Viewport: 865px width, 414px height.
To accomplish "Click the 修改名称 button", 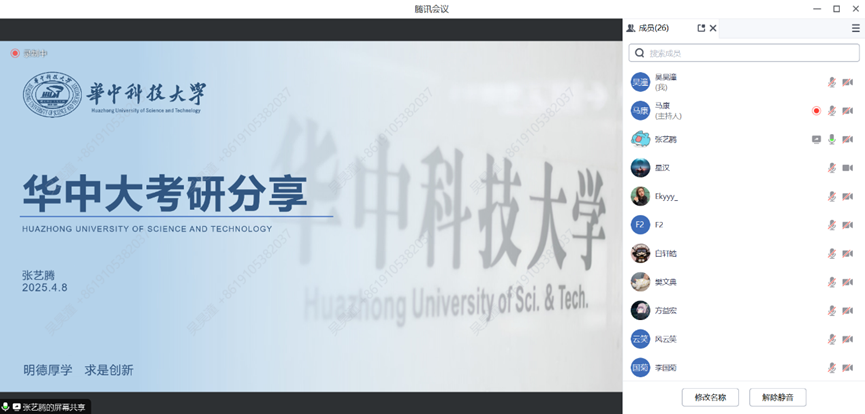I will coord(710,397).
